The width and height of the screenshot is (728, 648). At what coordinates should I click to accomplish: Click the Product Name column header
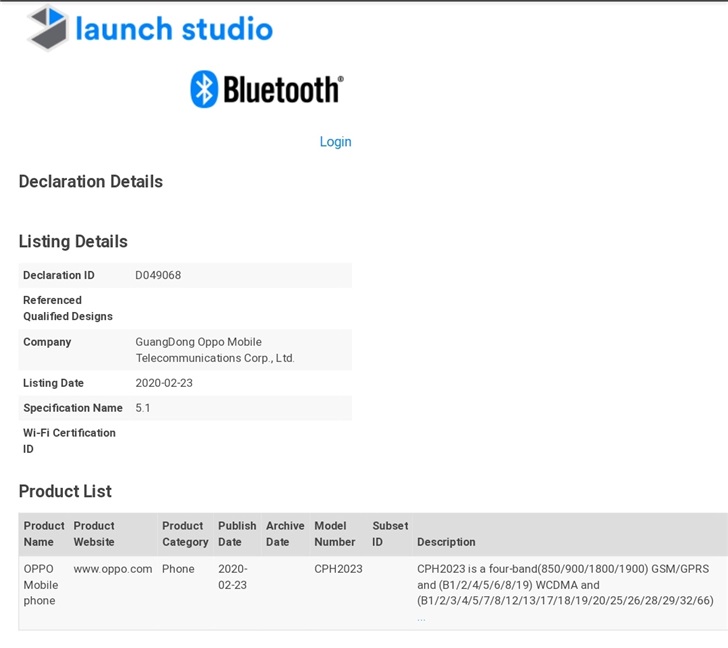pos(44,534)
